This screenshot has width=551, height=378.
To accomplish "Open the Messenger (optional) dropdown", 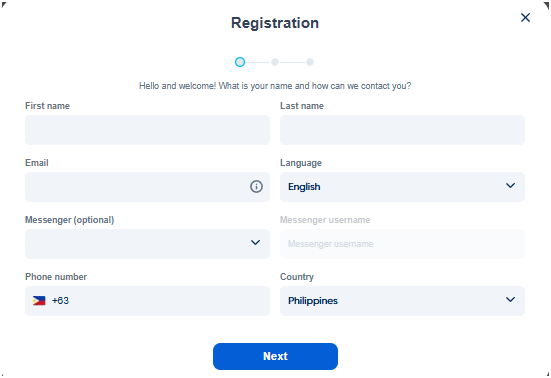I will (147, 244).
